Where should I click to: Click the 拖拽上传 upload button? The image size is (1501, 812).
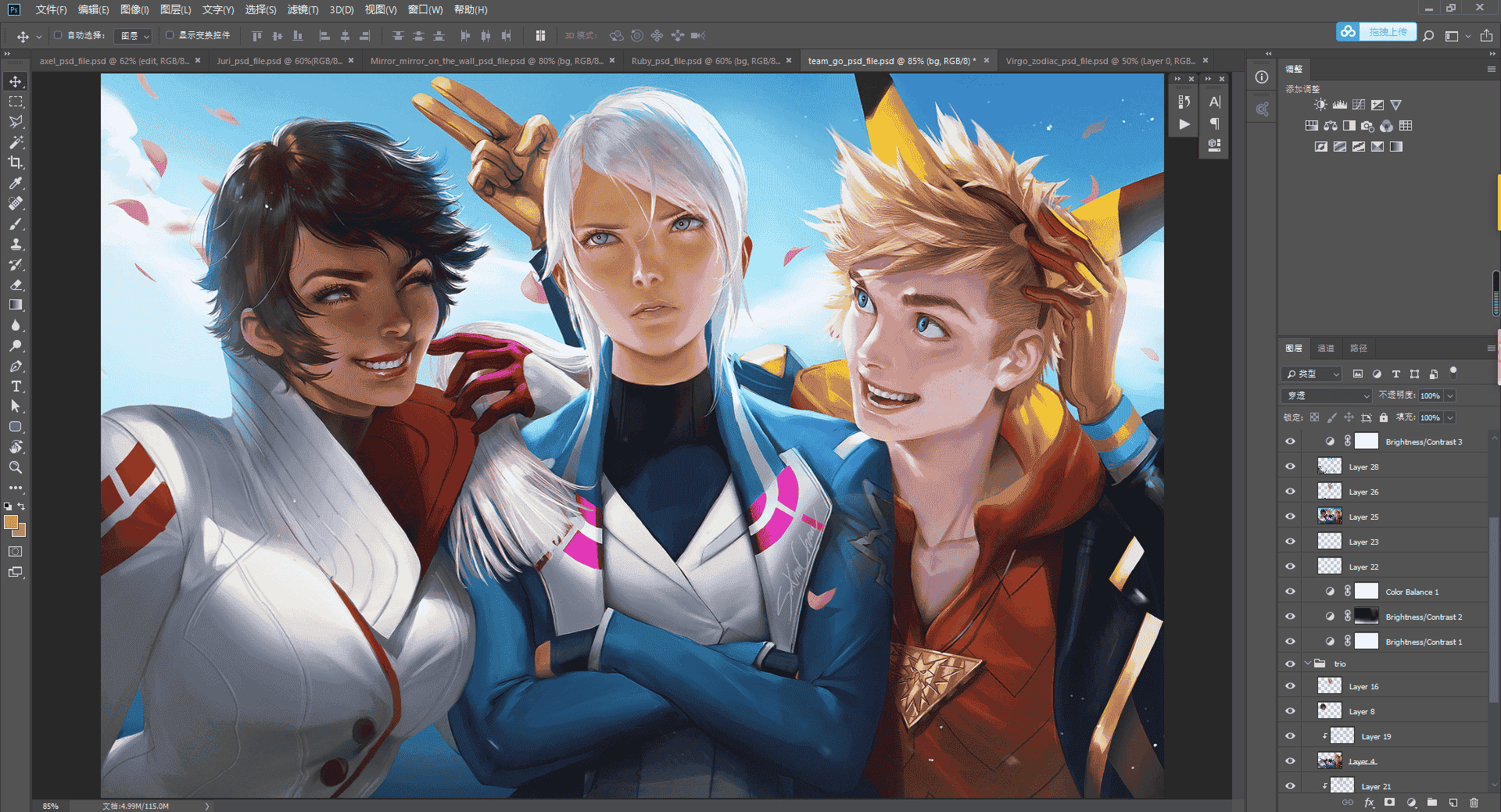(1376, 32)
